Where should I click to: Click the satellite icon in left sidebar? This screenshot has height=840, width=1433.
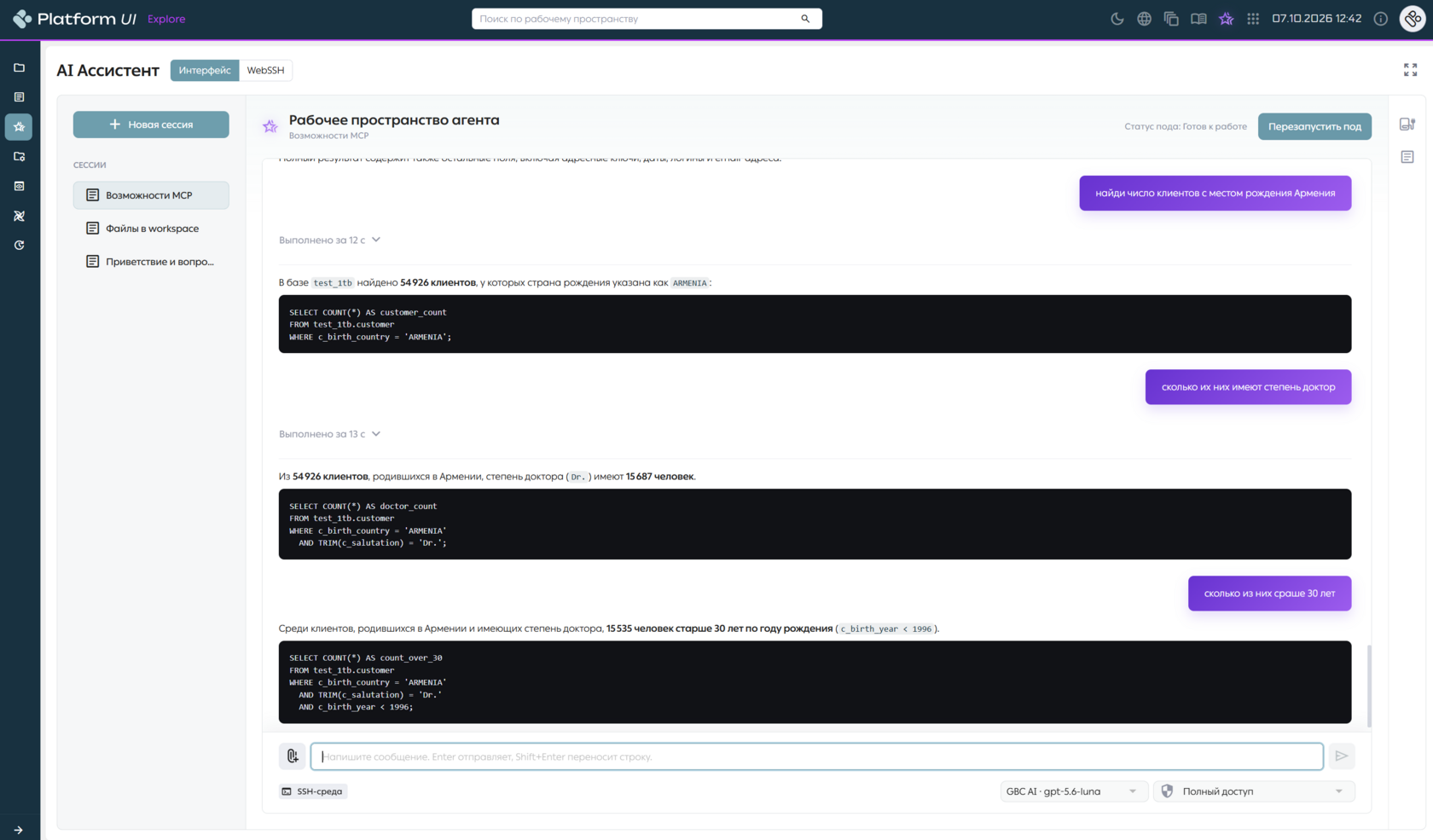click(x=19, y=216)
